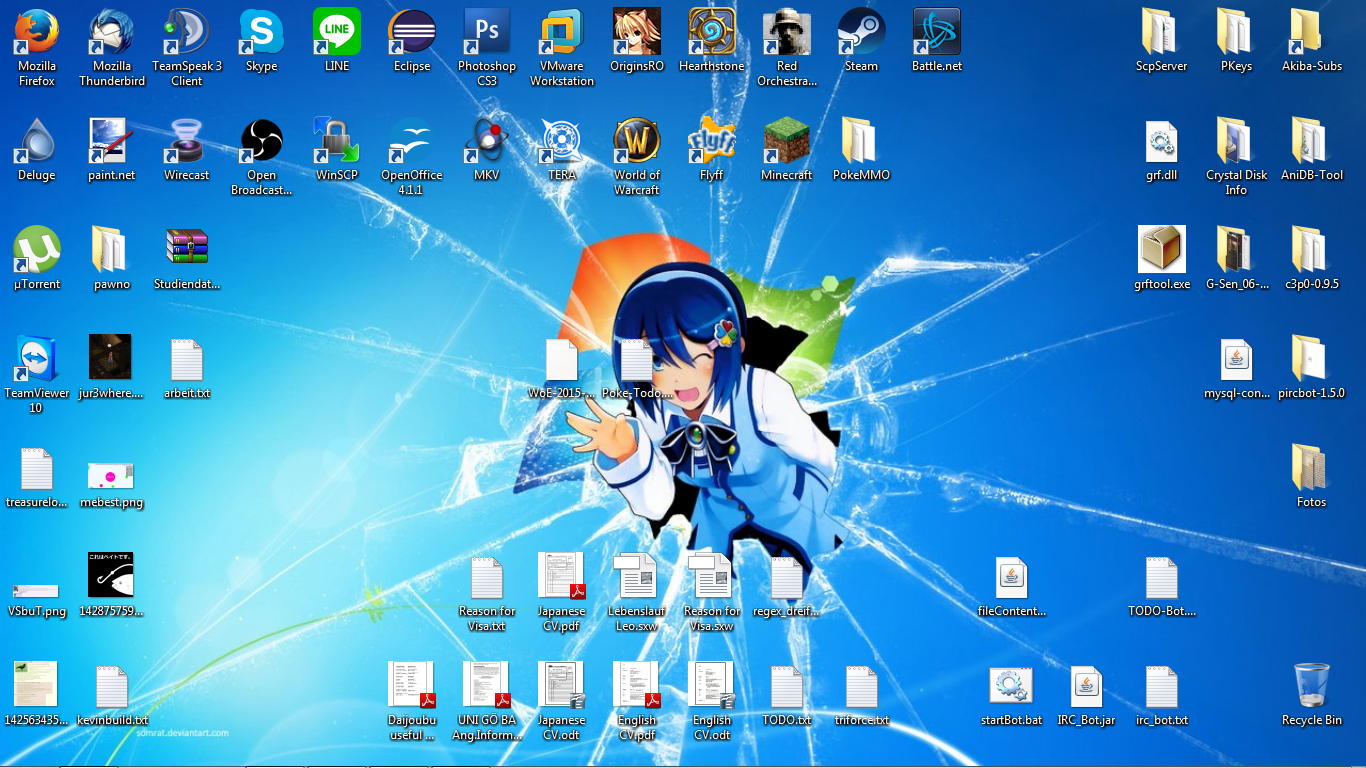Select the Wirecast icon
Screen dimensions: 1366x768
187,142
